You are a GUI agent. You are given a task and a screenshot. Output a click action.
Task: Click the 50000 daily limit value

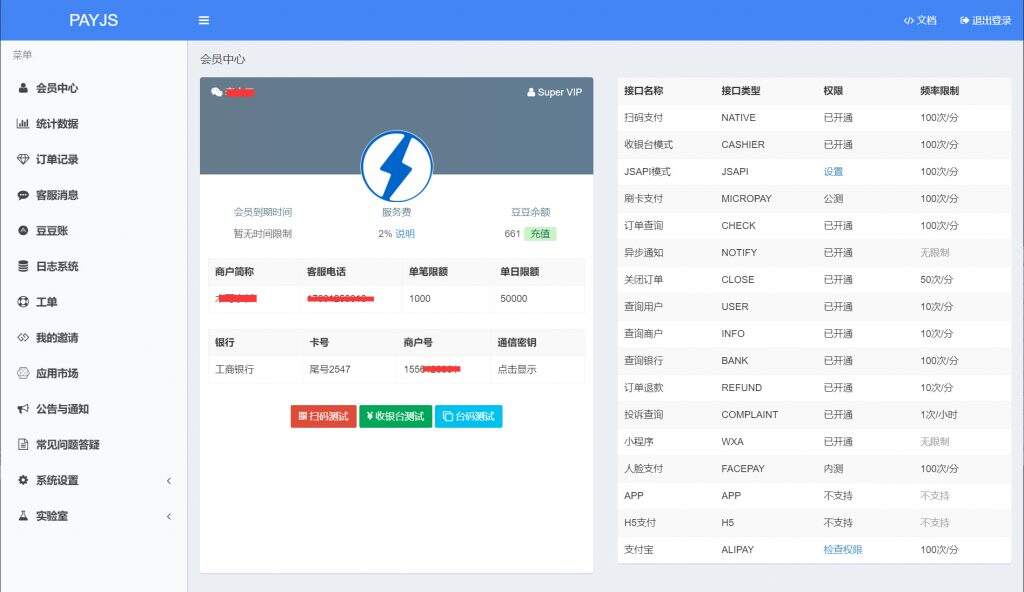click(513, 299)
